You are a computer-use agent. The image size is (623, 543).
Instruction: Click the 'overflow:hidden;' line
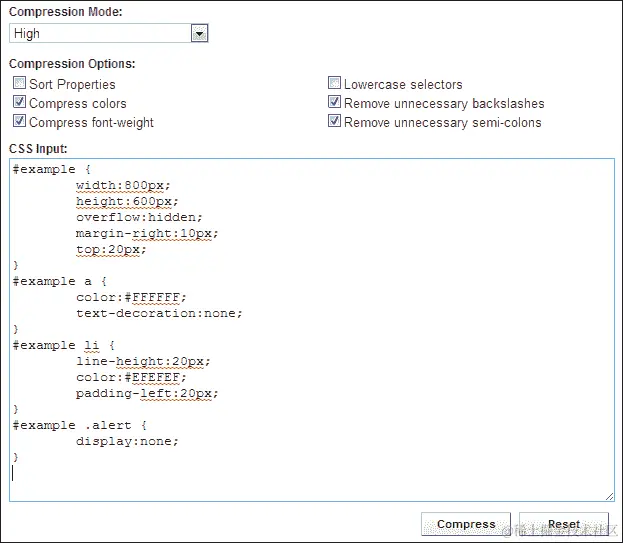[x=139, y=217]
